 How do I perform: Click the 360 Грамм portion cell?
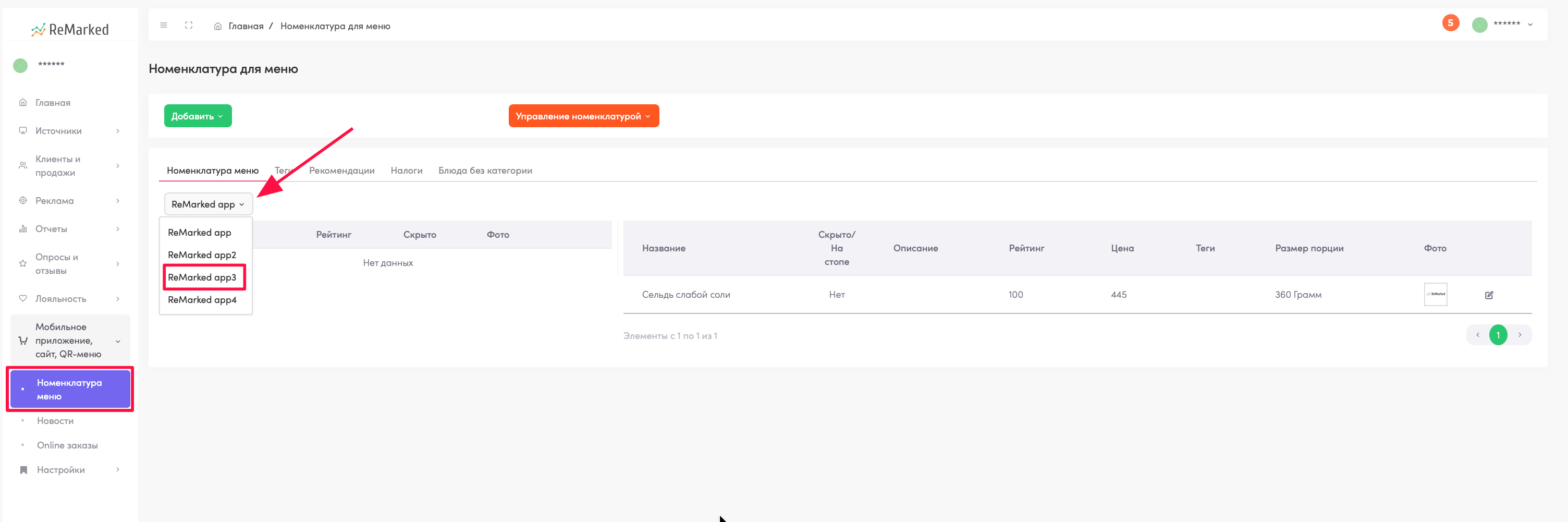(1298, 295)
